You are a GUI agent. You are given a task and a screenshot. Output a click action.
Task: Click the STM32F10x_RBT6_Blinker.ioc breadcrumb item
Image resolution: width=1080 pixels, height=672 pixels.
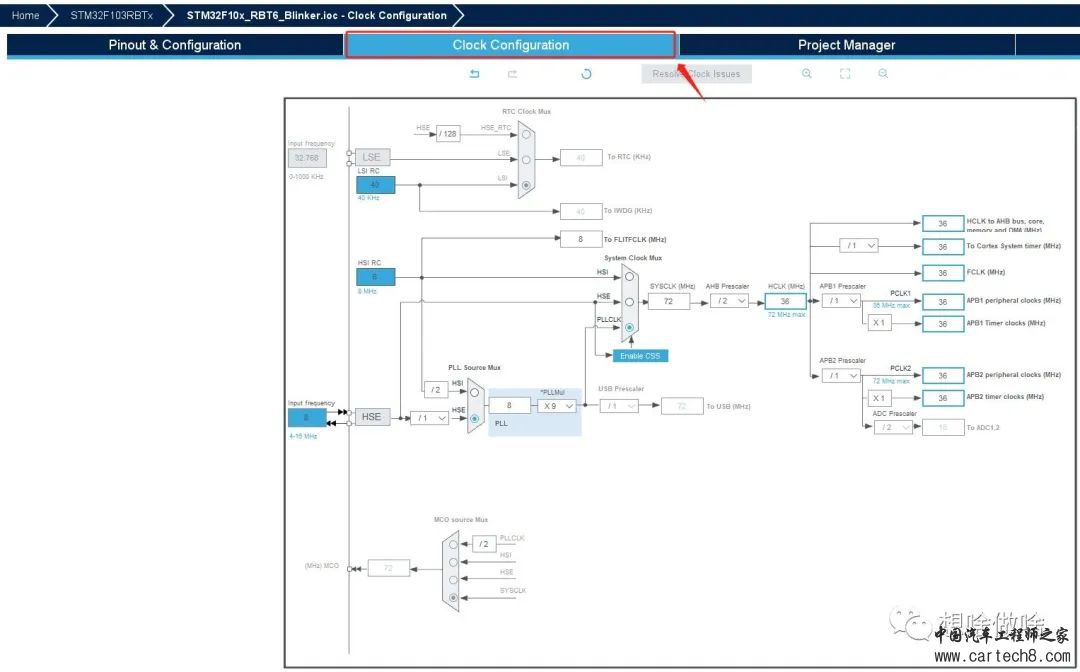pyautogui.click(x=316, y=15)
